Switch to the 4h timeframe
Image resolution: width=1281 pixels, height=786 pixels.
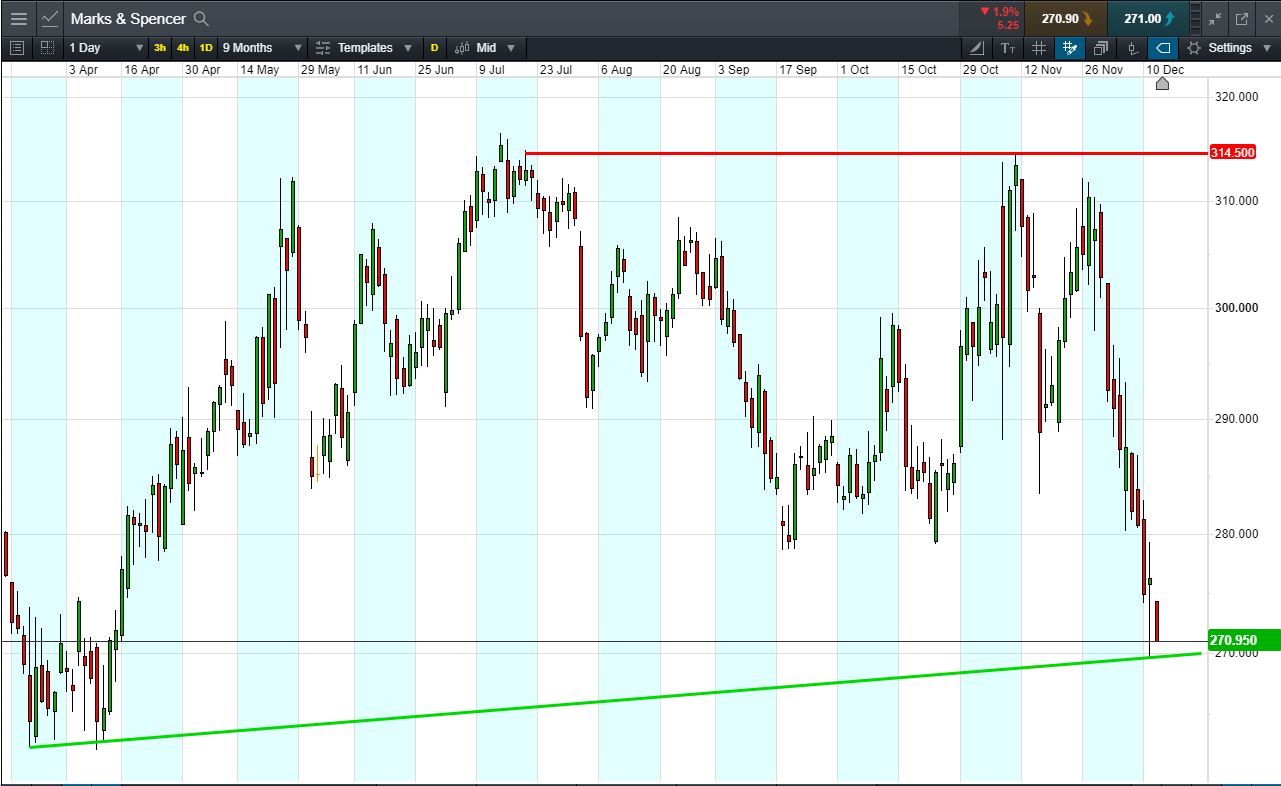[x=183, y=48]
